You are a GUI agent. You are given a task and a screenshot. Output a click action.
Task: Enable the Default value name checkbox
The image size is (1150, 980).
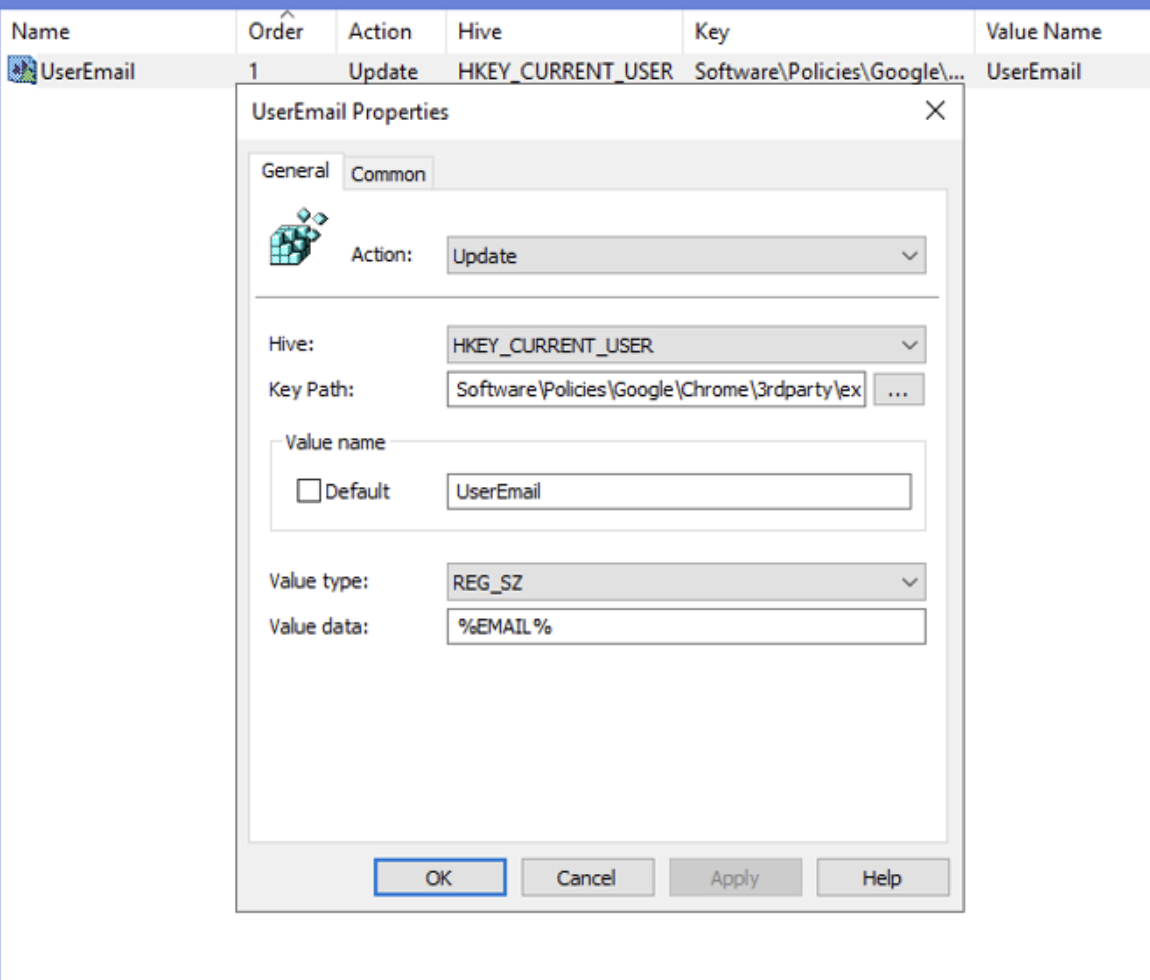coord(310,491)
